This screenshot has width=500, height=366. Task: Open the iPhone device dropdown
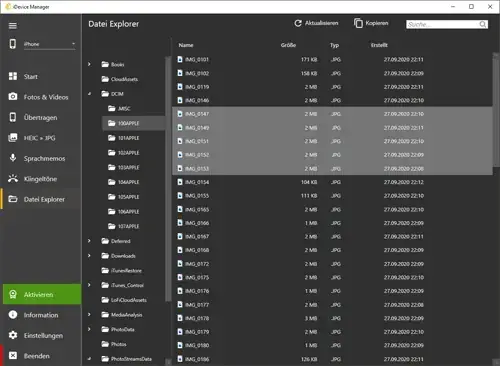50,44
